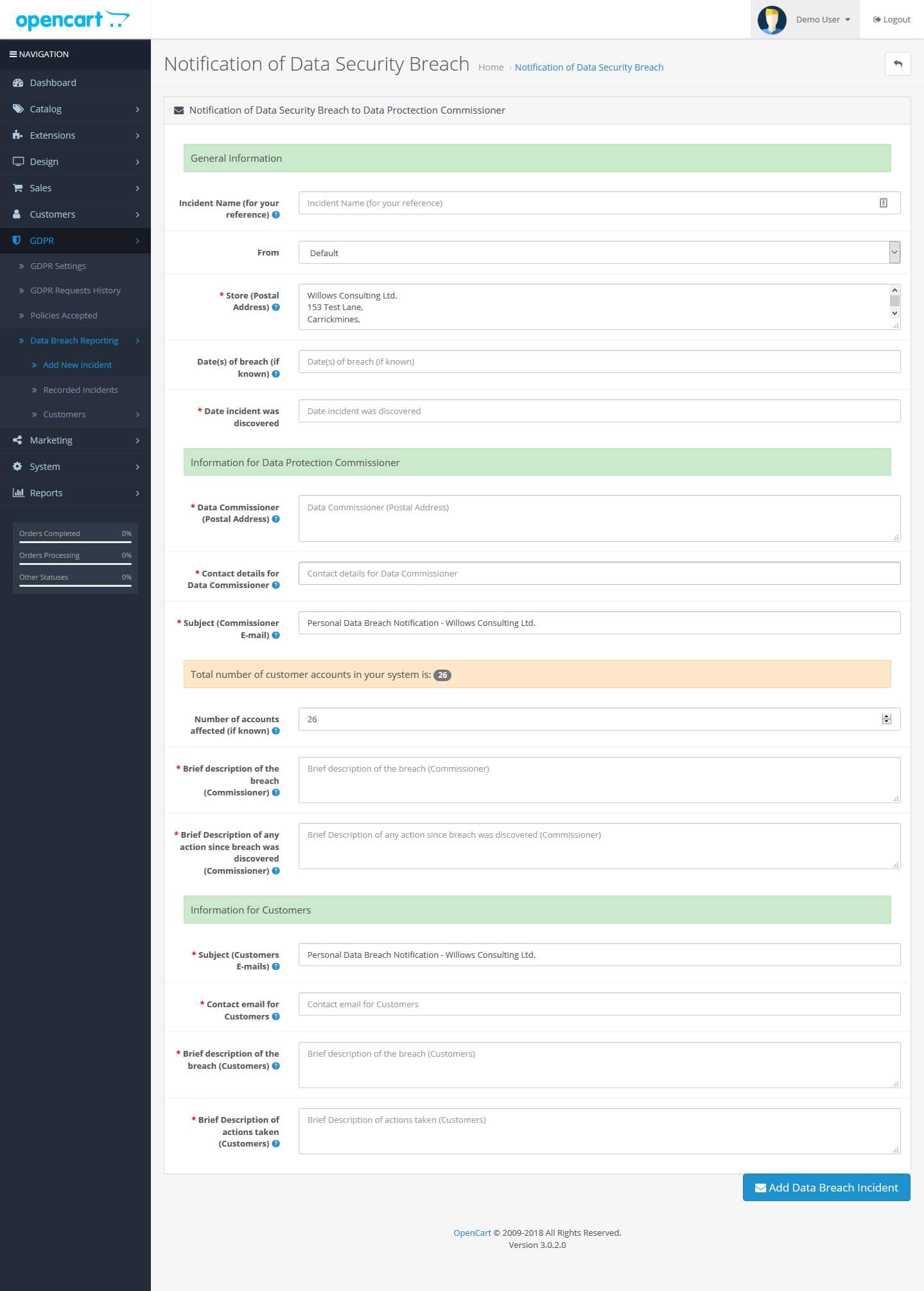924x1291 pixels.
Task: Click the navigation hamburger icon
Action: pyautogui.click(x=13, y=55)
